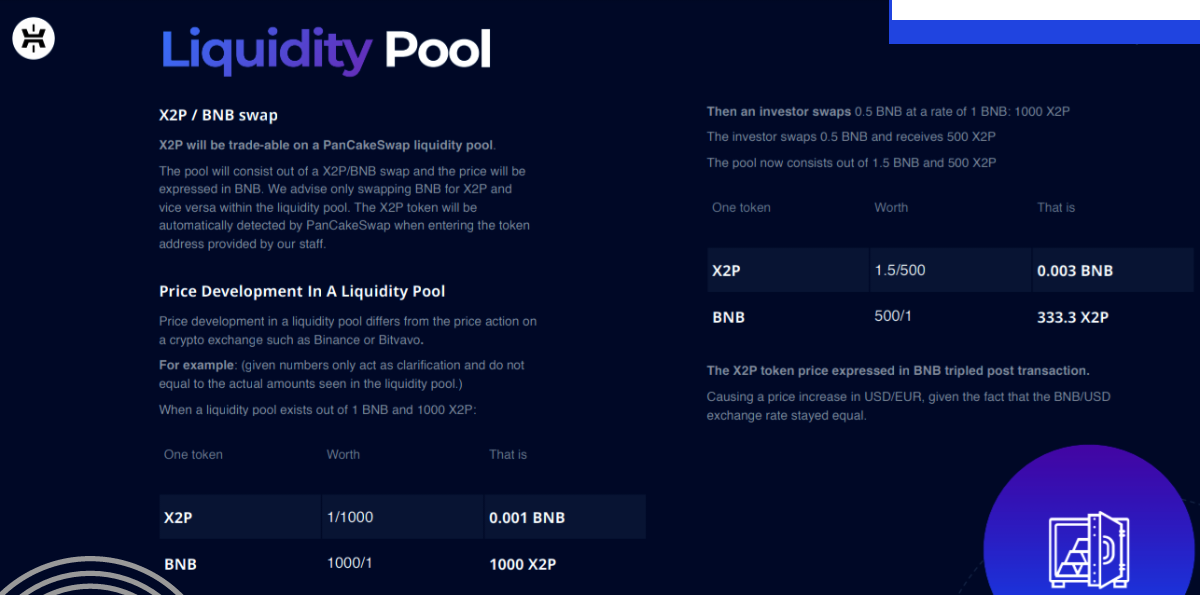Click the 1/1000 worth cell
This screenshot has height=595, width=1200.
tap(402, 517)
